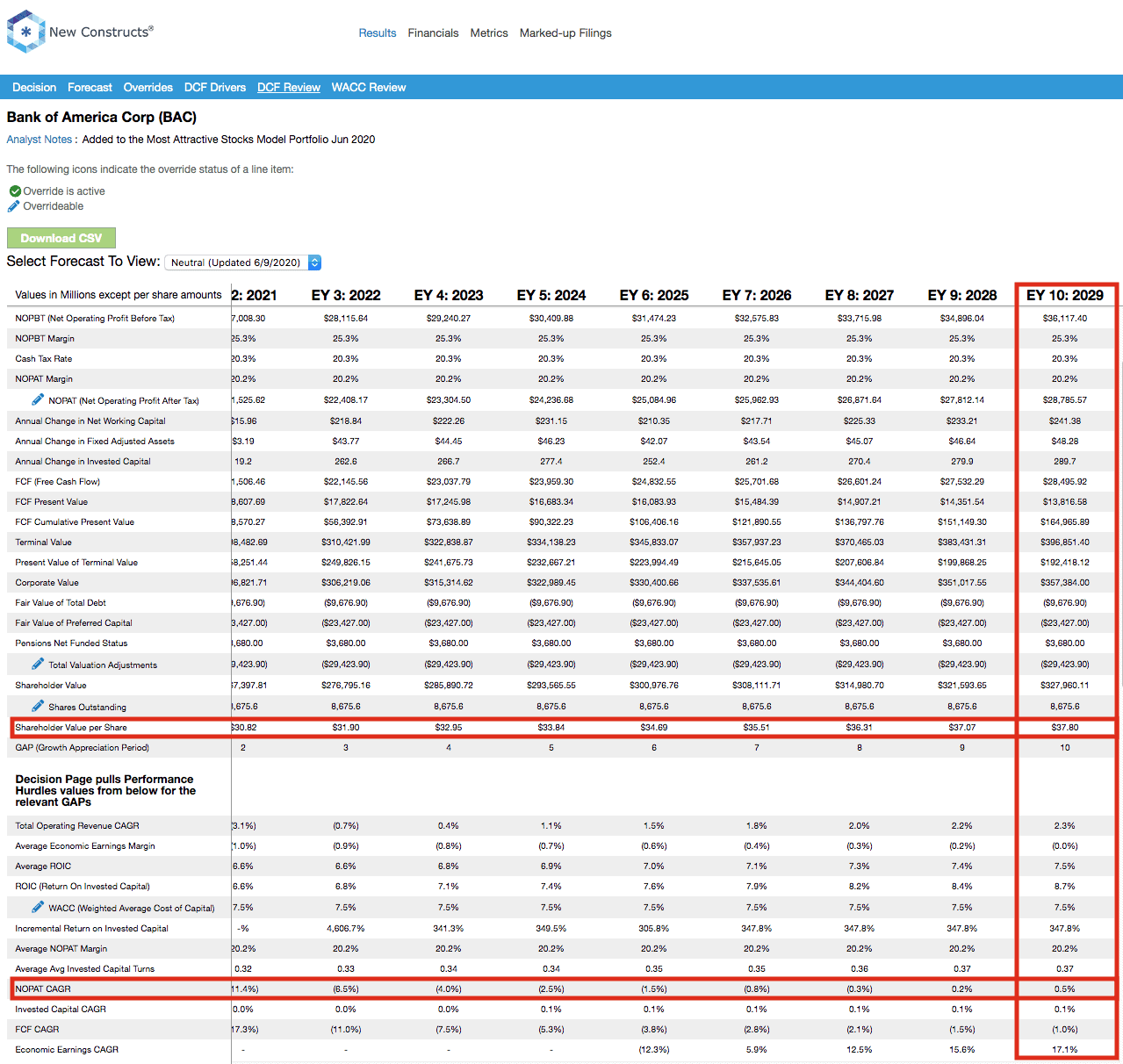Click the FCF Cumulative Present Value row label
This screenshot has height=1064, width=1123.
pyautogui.click(x=75, y=522)
